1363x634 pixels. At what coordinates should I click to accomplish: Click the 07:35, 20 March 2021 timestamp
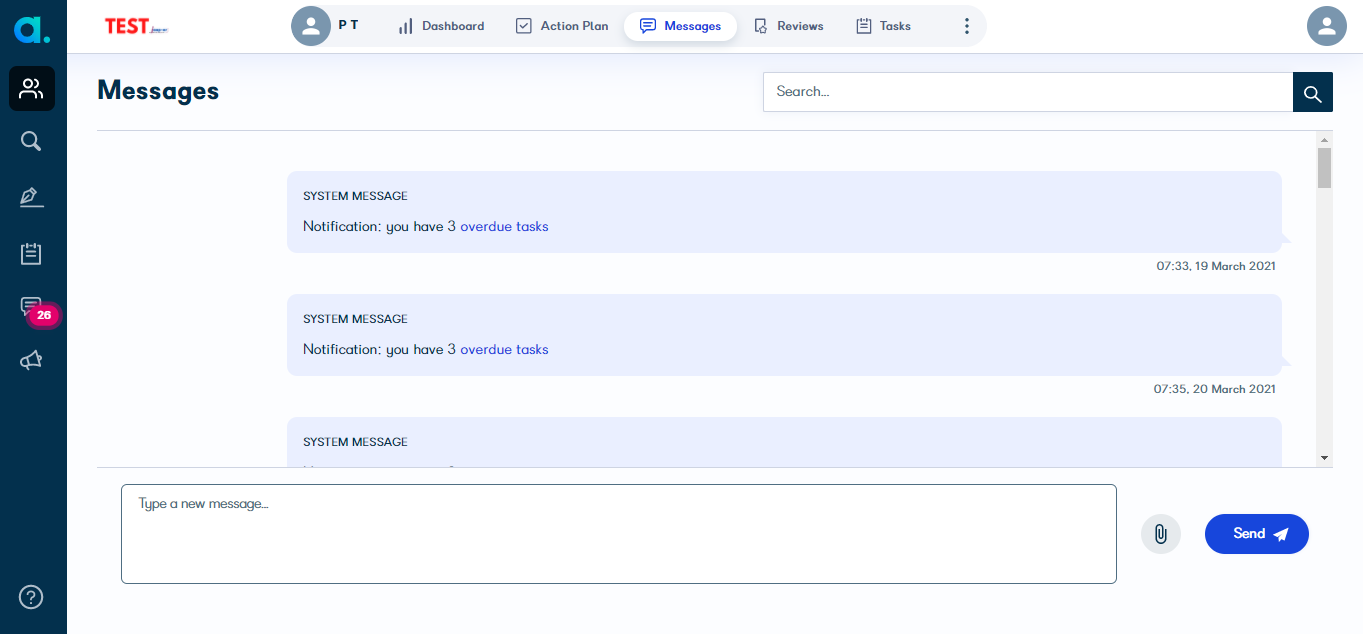[1214, 389]
